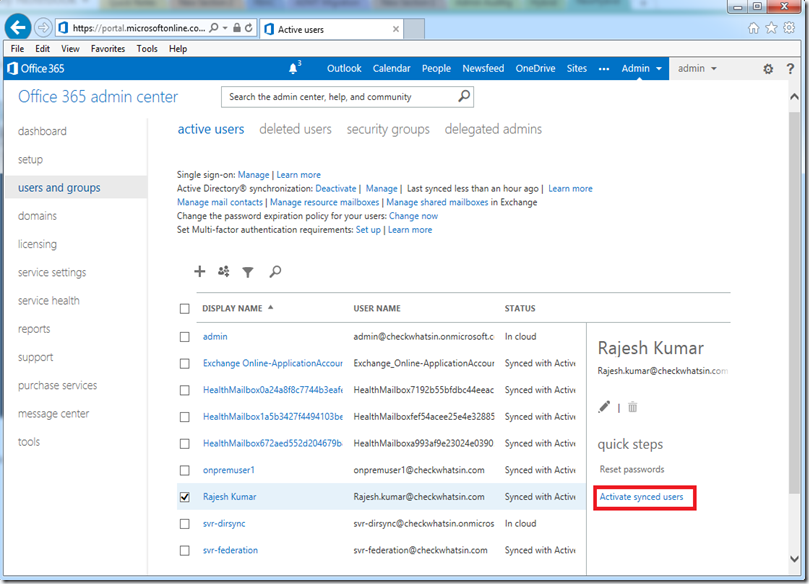The image size is (809, 584).
Task: Open the File menu
Action: pos(17,48)
